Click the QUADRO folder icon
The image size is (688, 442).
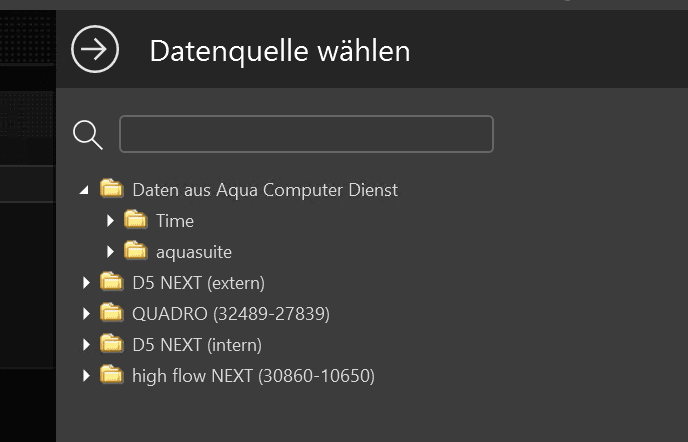click(x=111, y=313)
